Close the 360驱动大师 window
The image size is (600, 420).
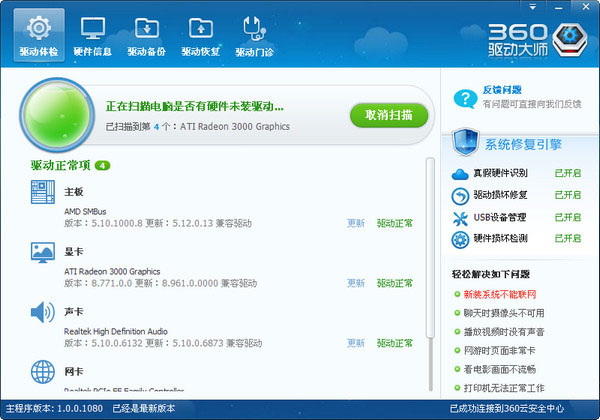click(x=586, y=7)
